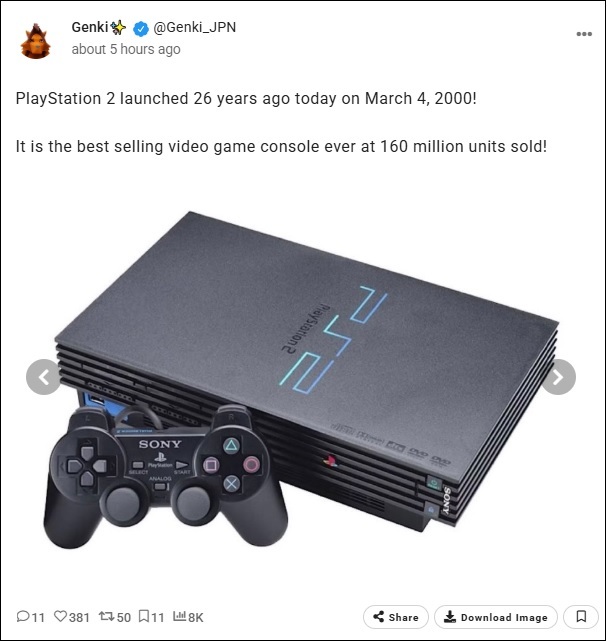Image resolution: width=607 pixels, height=641 pixels.
Task: Open the 'about 5 hours ago' timestamp
Action: point(126,49)
